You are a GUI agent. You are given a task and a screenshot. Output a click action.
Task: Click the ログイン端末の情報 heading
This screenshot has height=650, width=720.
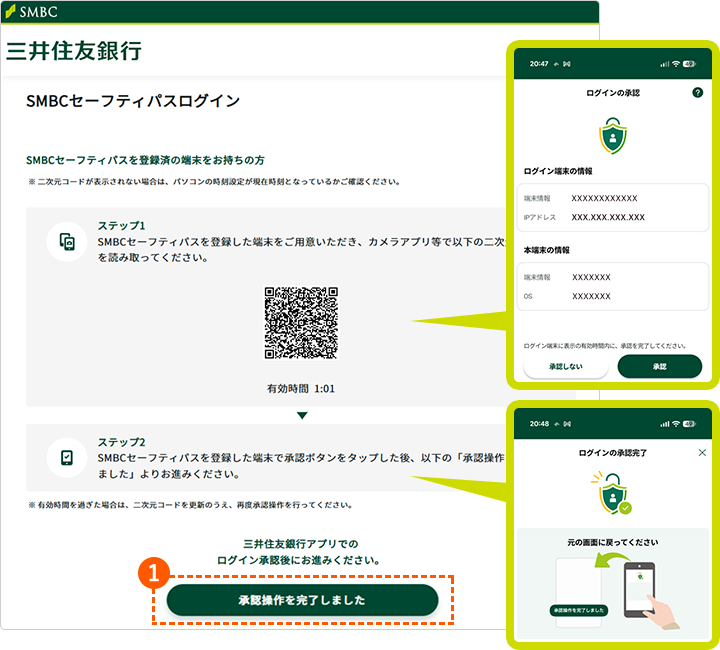click(558, 171)
